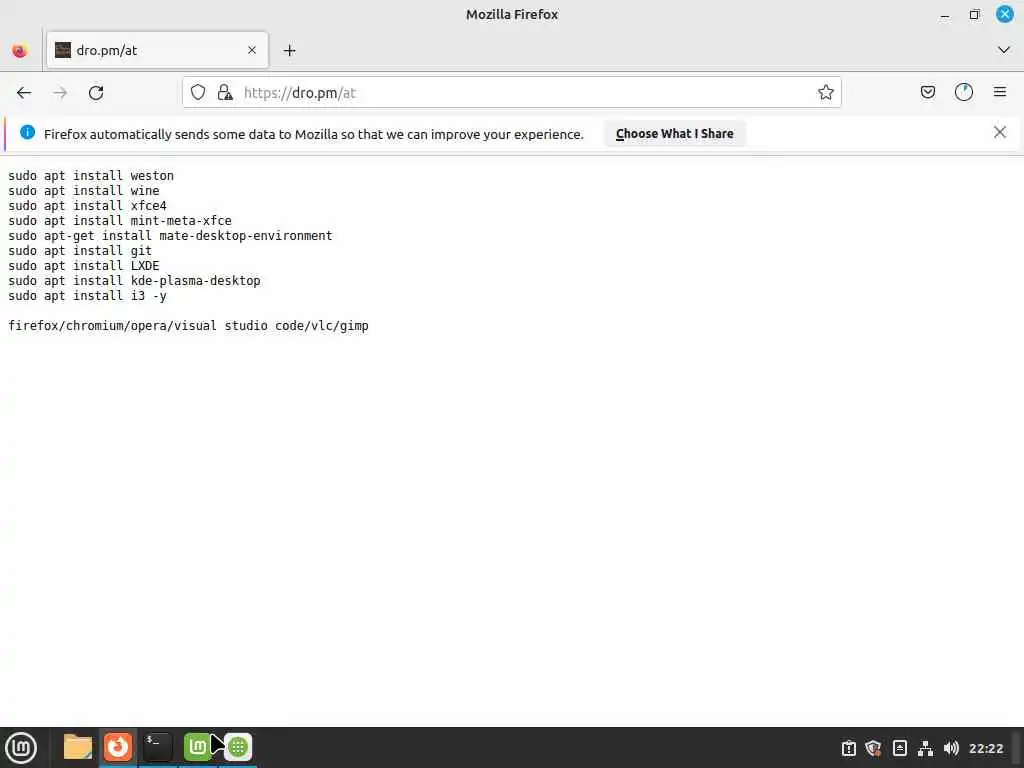Viewport: 1024px width, 768px height.
Task: Open the clock showing 22:22
Action: 985,748
